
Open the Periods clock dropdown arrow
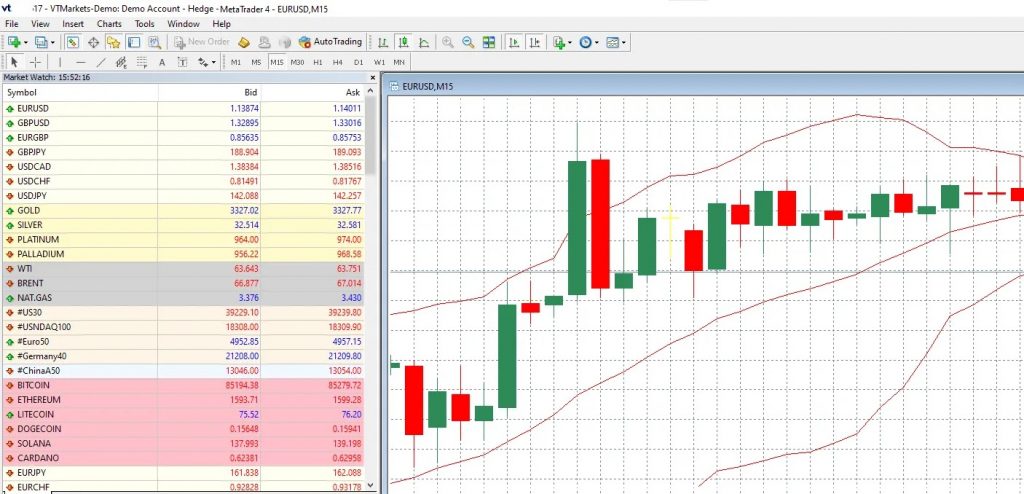[x=597, y=42]
